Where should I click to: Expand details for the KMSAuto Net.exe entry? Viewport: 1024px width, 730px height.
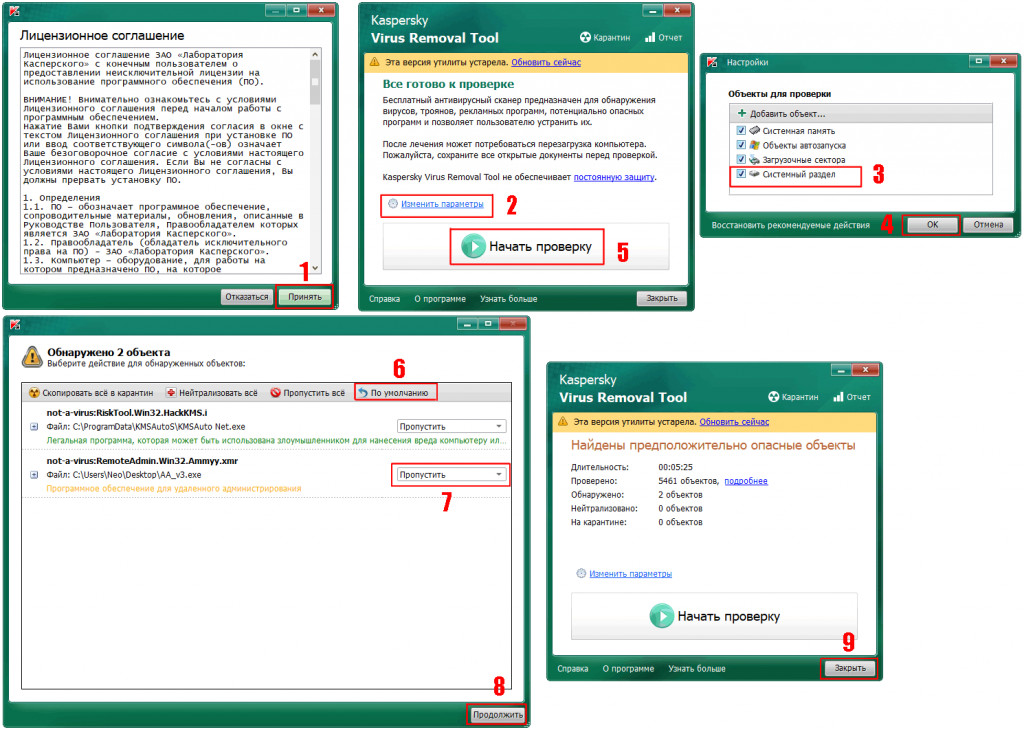(x=35, y=427)
